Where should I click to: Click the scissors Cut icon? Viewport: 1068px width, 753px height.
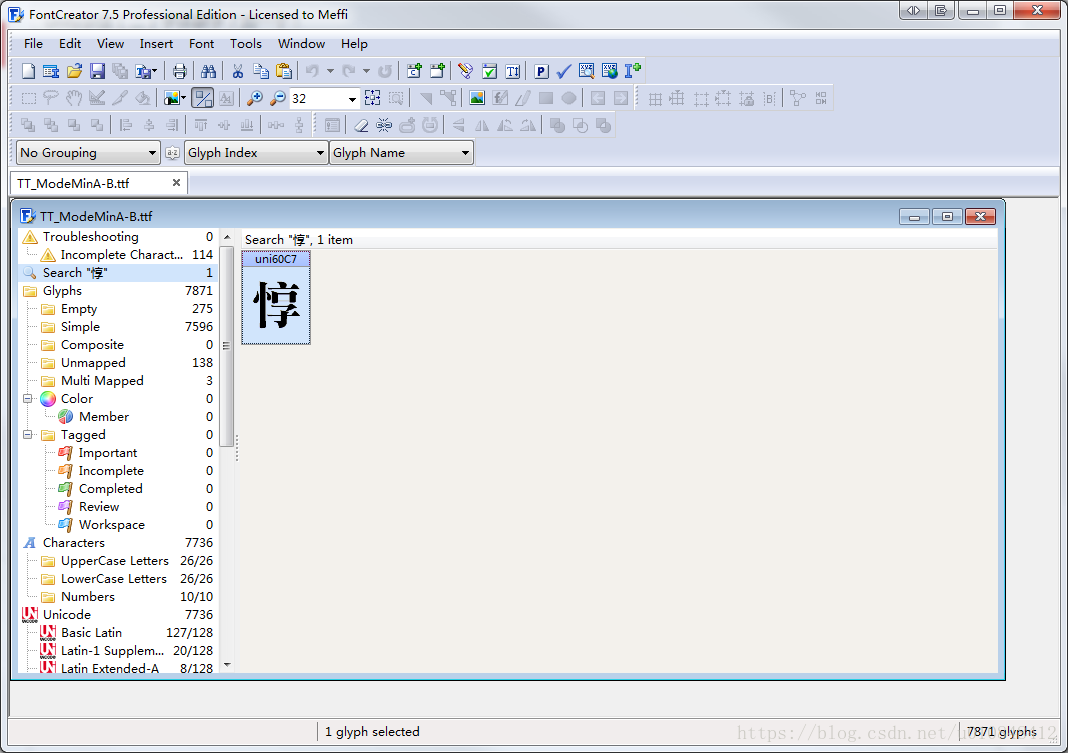(237, 71)
